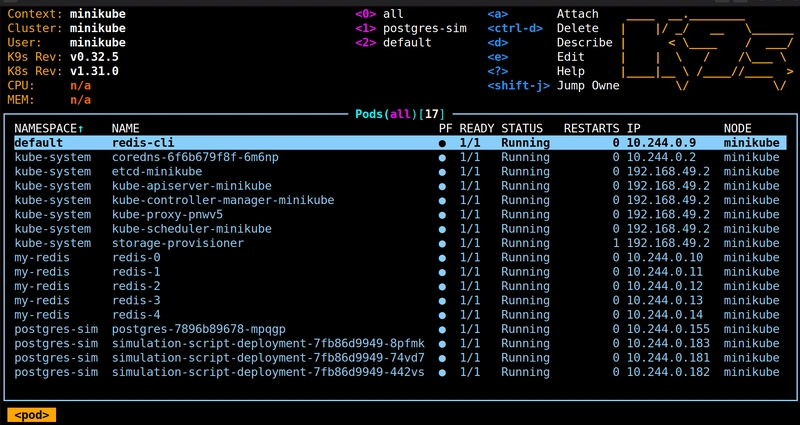
Task: Click the sort arrow beside NAMESPACE
Action: click(x=80, y=129)
